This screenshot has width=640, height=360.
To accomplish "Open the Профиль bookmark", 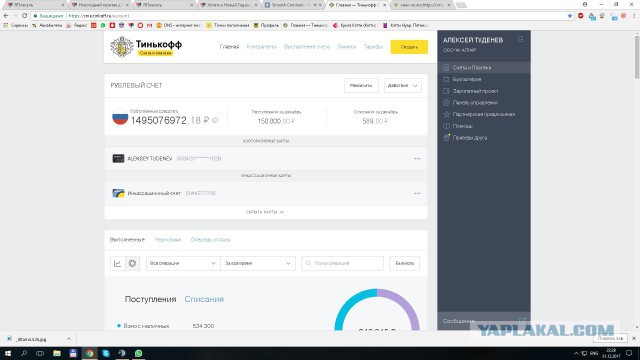I will [266, 25].
